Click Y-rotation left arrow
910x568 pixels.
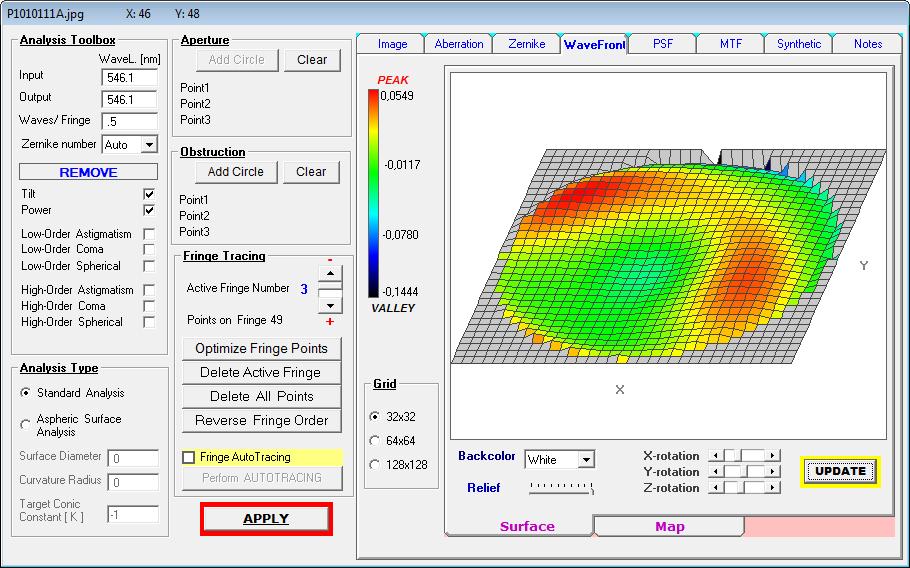pyautogui.click(x=716, y=472)
